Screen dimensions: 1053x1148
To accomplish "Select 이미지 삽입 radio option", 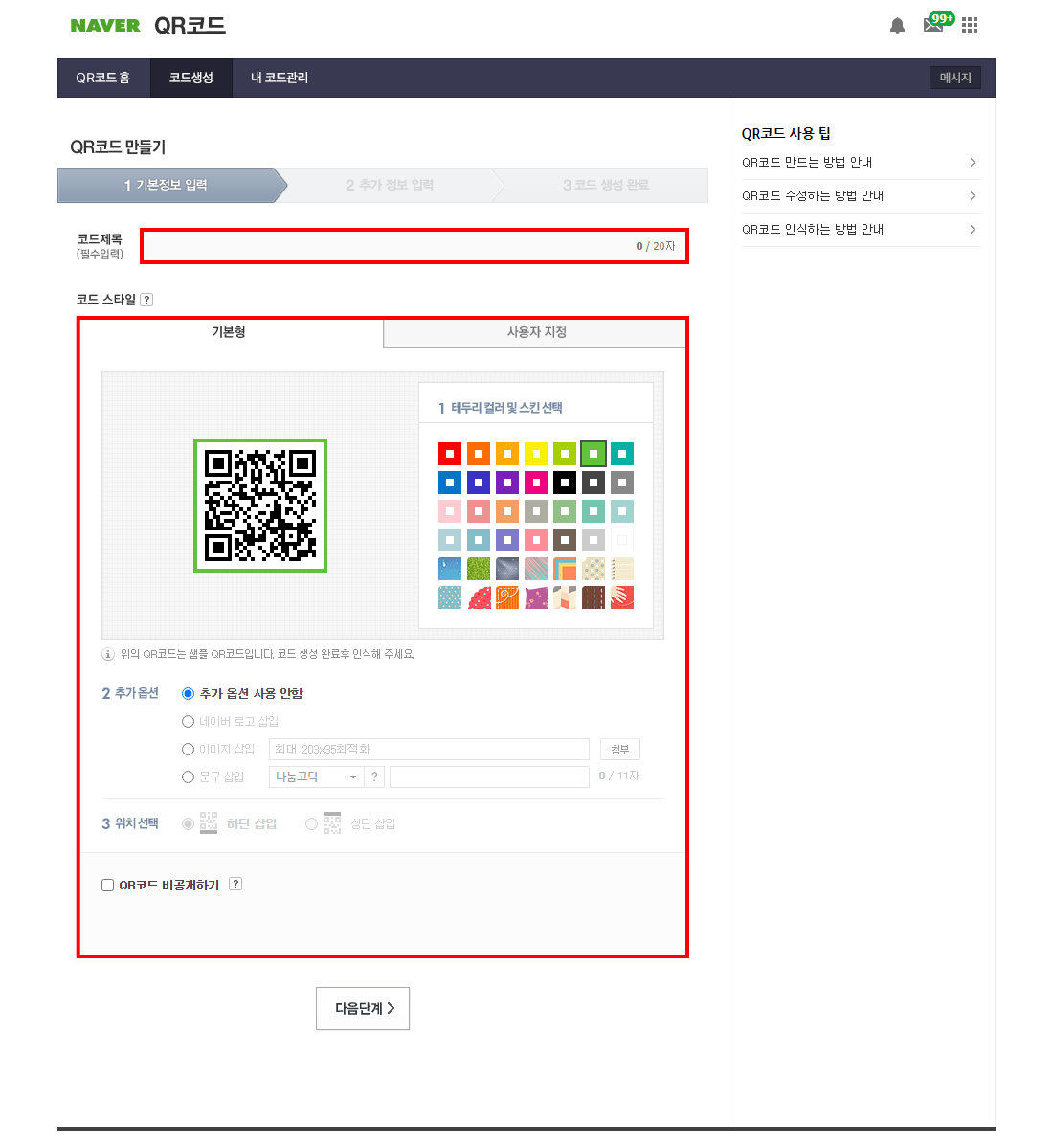I will tap(188, 749).
